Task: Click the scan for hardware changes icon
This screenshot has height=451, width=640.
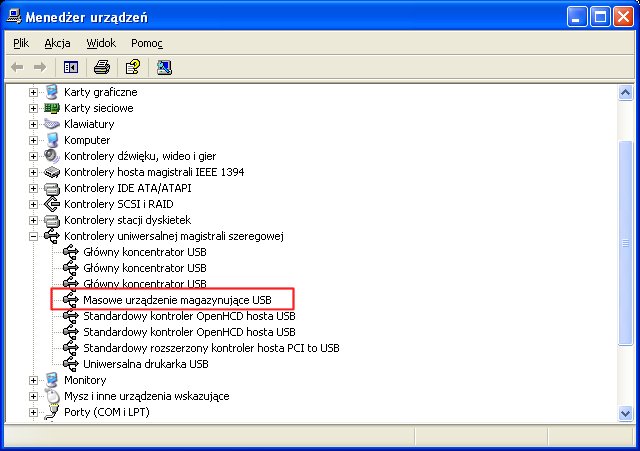Action: pyautogui.click(x=164, y=67)
